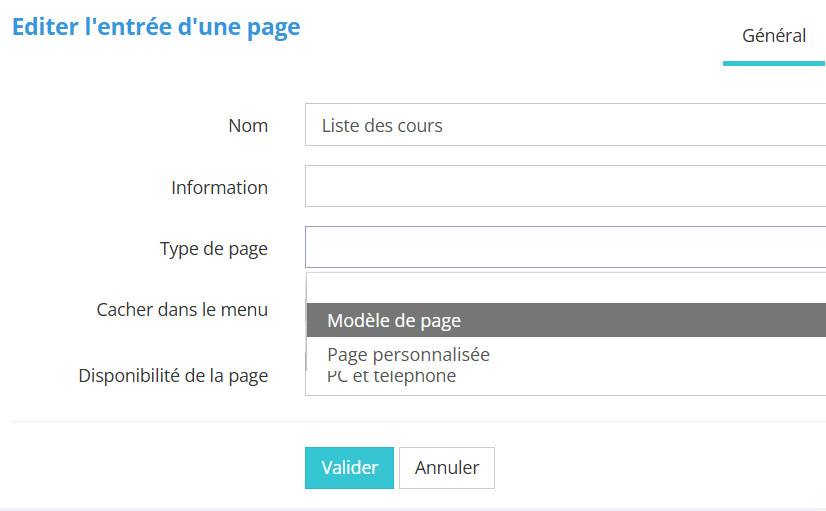Image resolution: width=826 pixels, height=511 pixels.
Task: Click the Type de page label
Action: (x=213, y=249)
